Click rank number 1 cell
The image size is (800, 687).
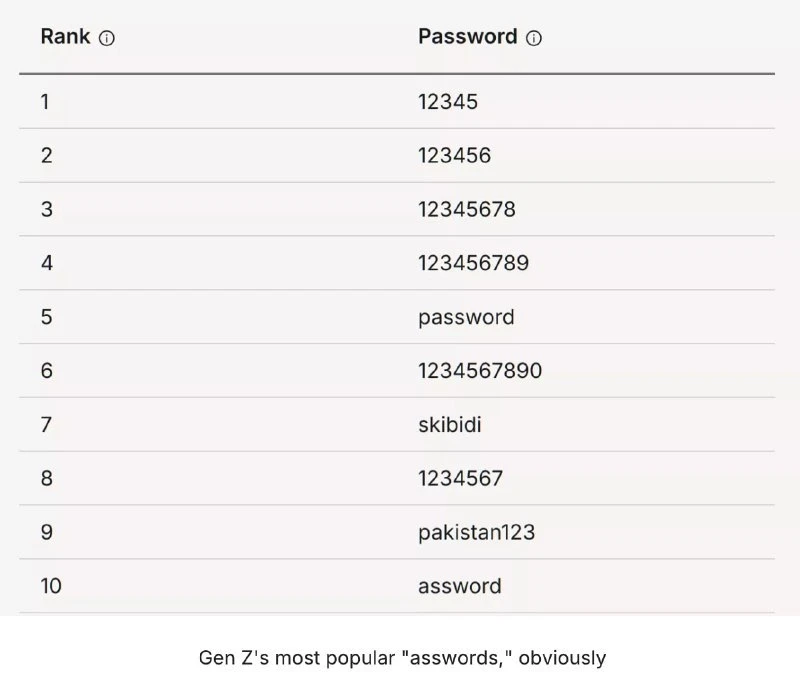[45, 101]
